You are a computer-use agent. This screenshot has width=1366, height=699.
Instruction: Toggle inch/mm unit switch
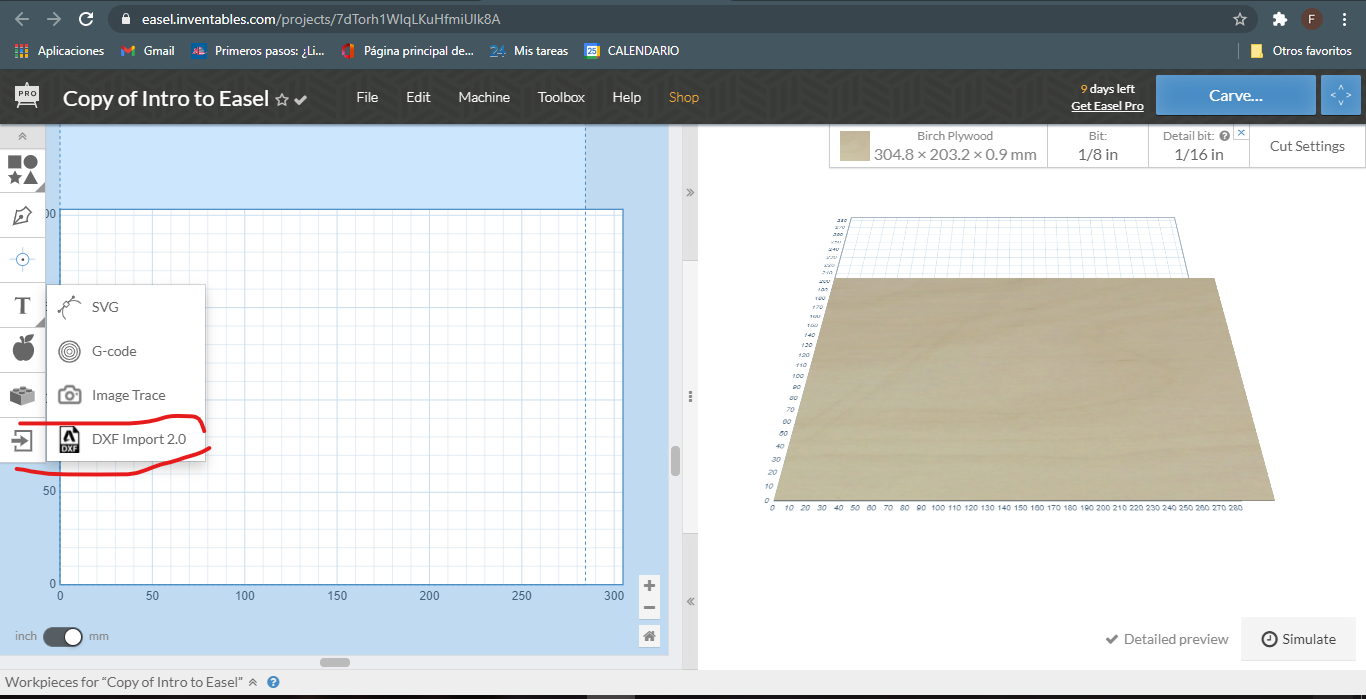63,636
